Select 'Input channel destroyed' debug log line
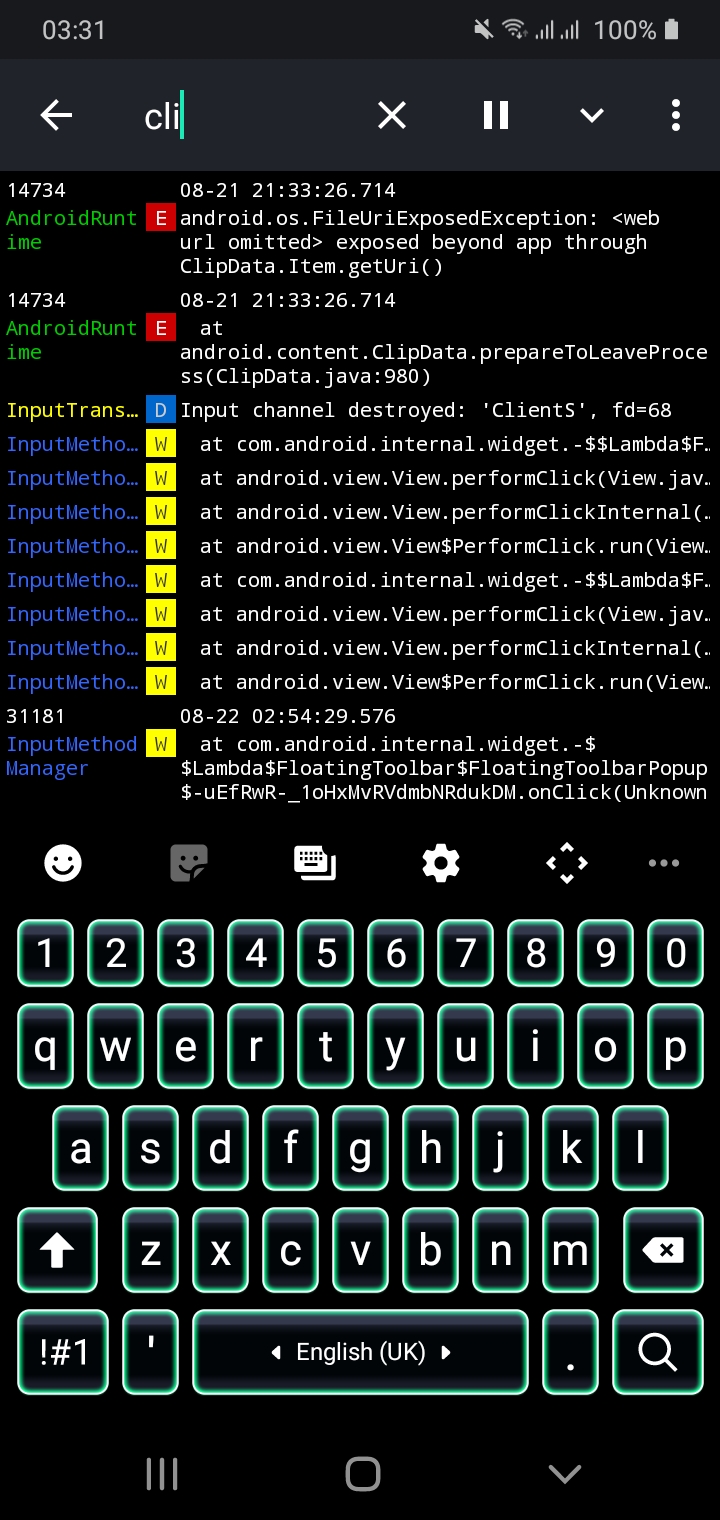This screenshot has height=1520, width=720. click(360, 410)
